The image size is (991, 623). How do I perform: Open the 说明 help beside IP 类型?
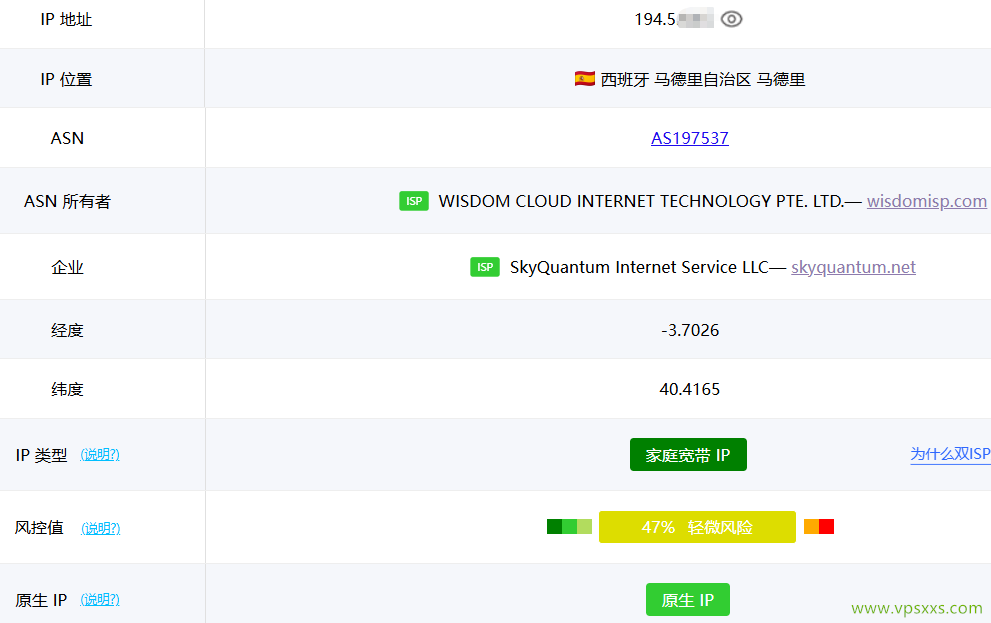point(100,454)
